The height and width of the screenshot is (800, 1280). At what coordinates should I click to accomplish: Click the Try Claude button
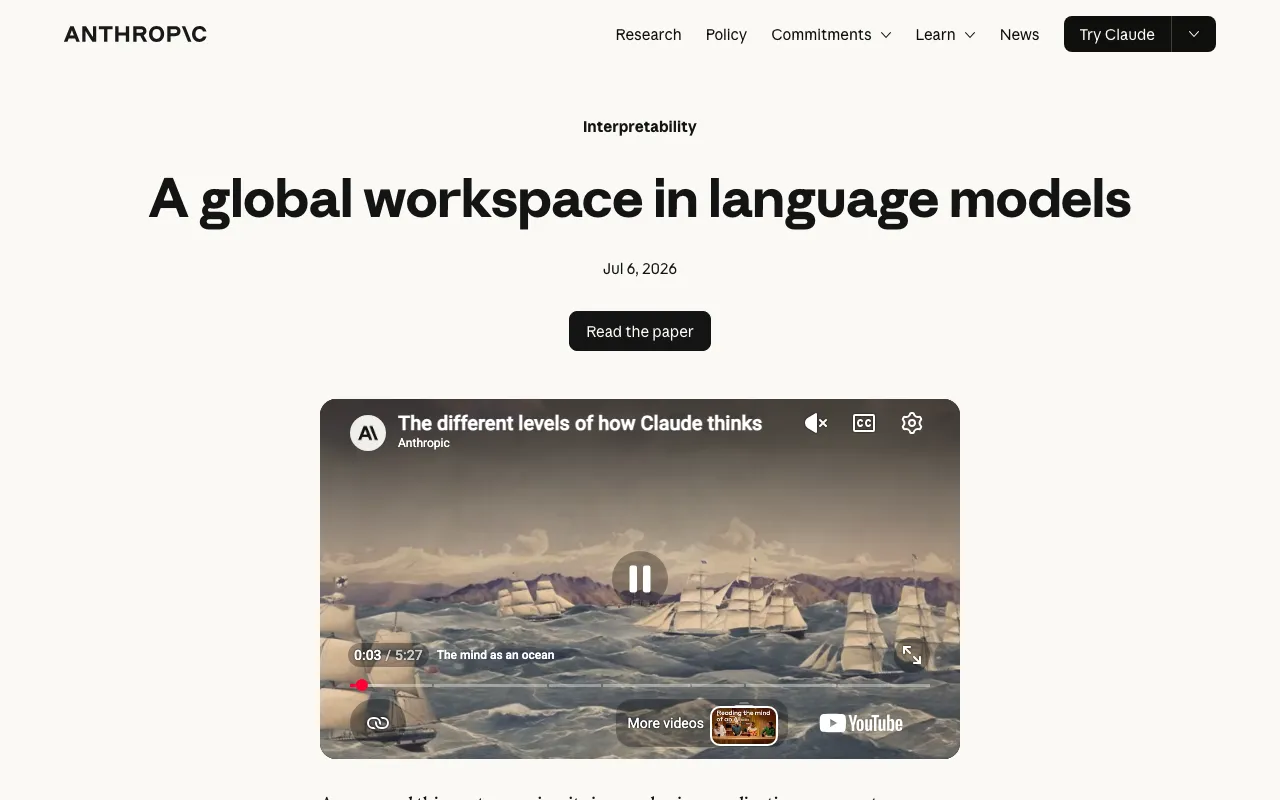coord(1117,34)
